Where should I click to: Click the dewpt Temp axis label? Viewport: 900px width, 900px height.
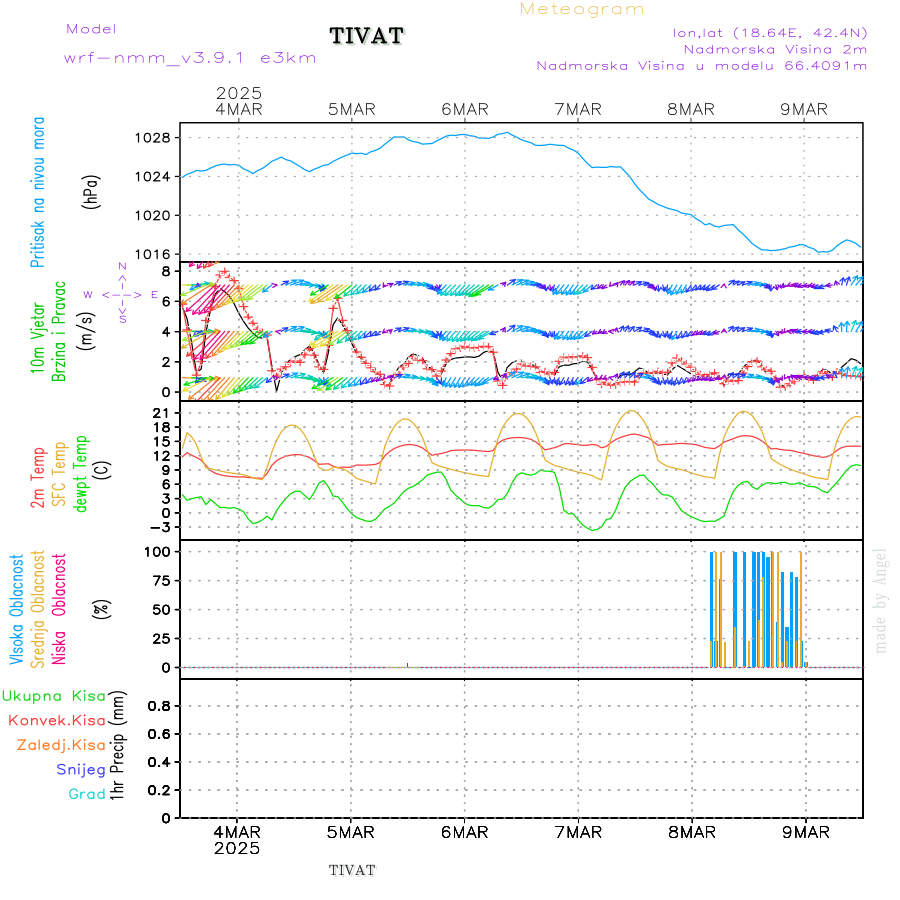(81, 466)
